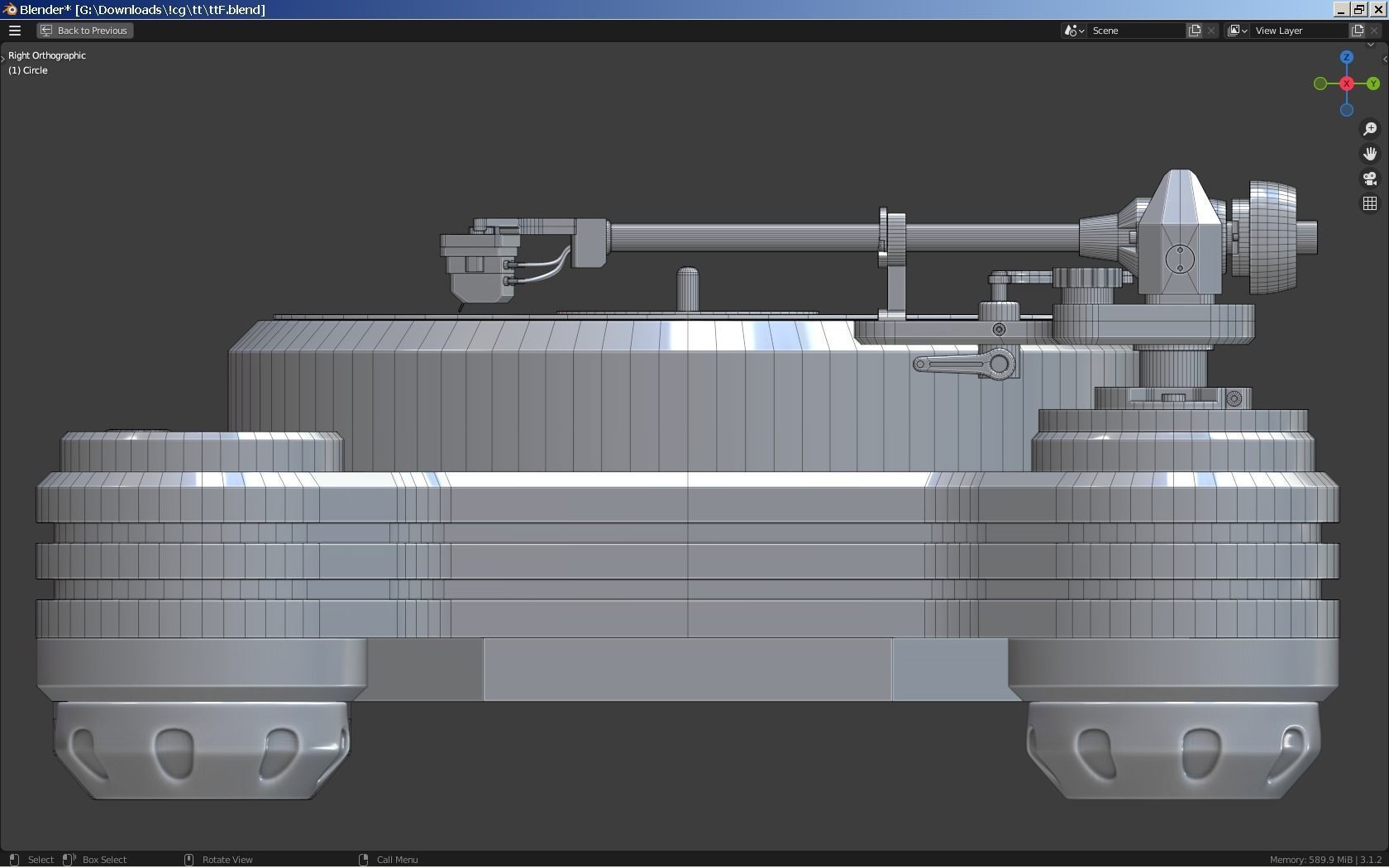Remove the current View Layer
The image size is (1389, 868).
(1374, 31)
